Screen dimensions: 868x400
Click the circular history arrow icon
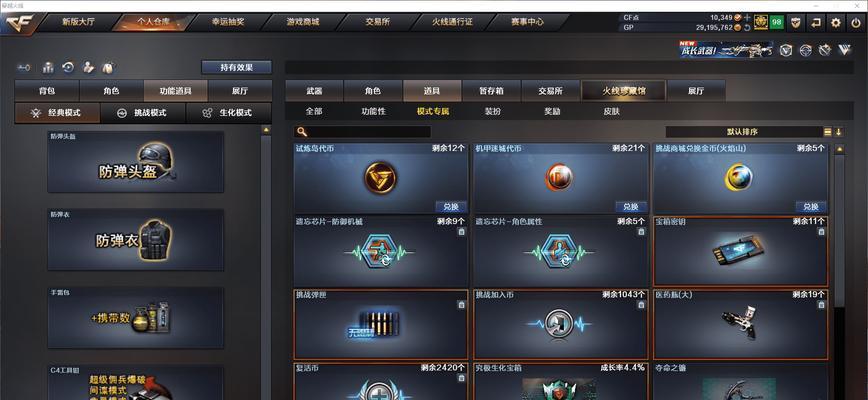point(68,67)
